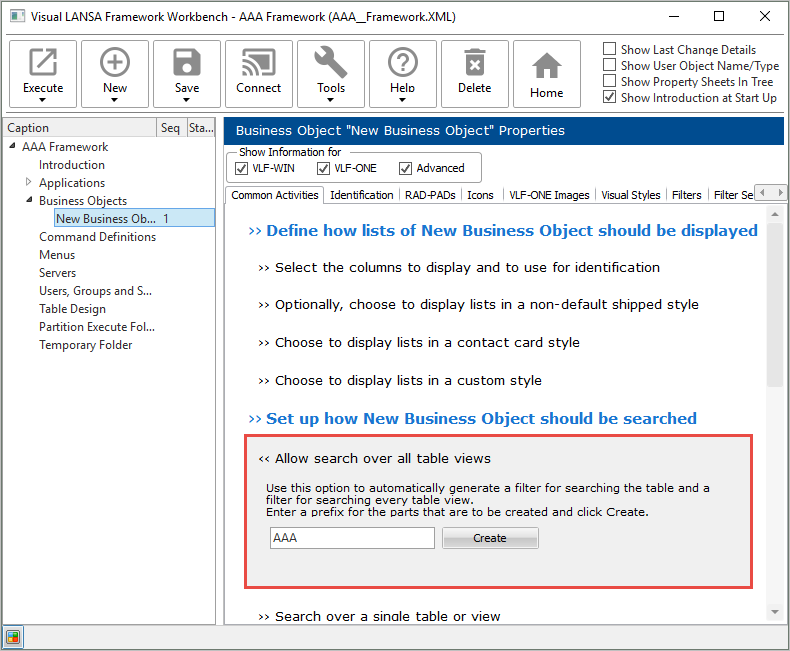Uncheck Show Introduction at Start Up
This screenshot has width=790, height=651.
coord(610,98)
